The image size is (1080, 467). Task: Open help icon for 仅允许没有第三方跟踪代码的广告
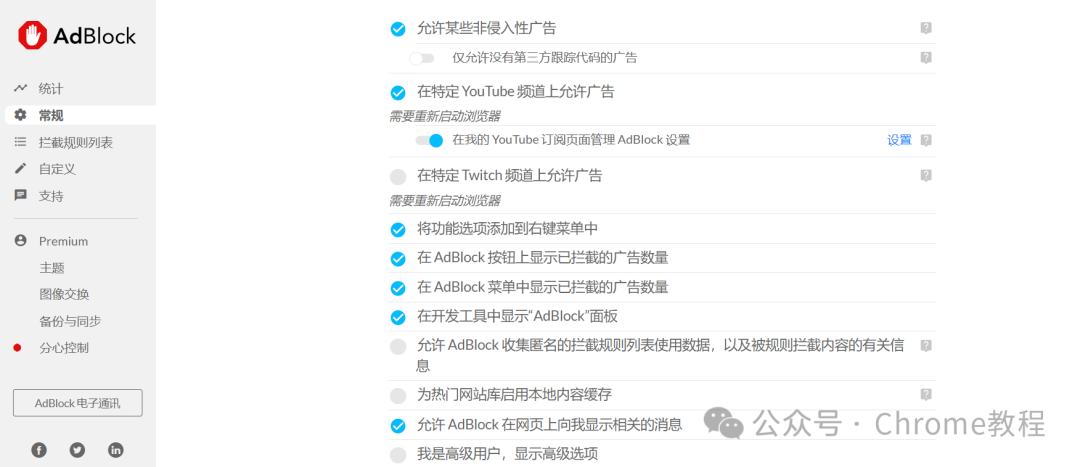[x=926, y=58]
